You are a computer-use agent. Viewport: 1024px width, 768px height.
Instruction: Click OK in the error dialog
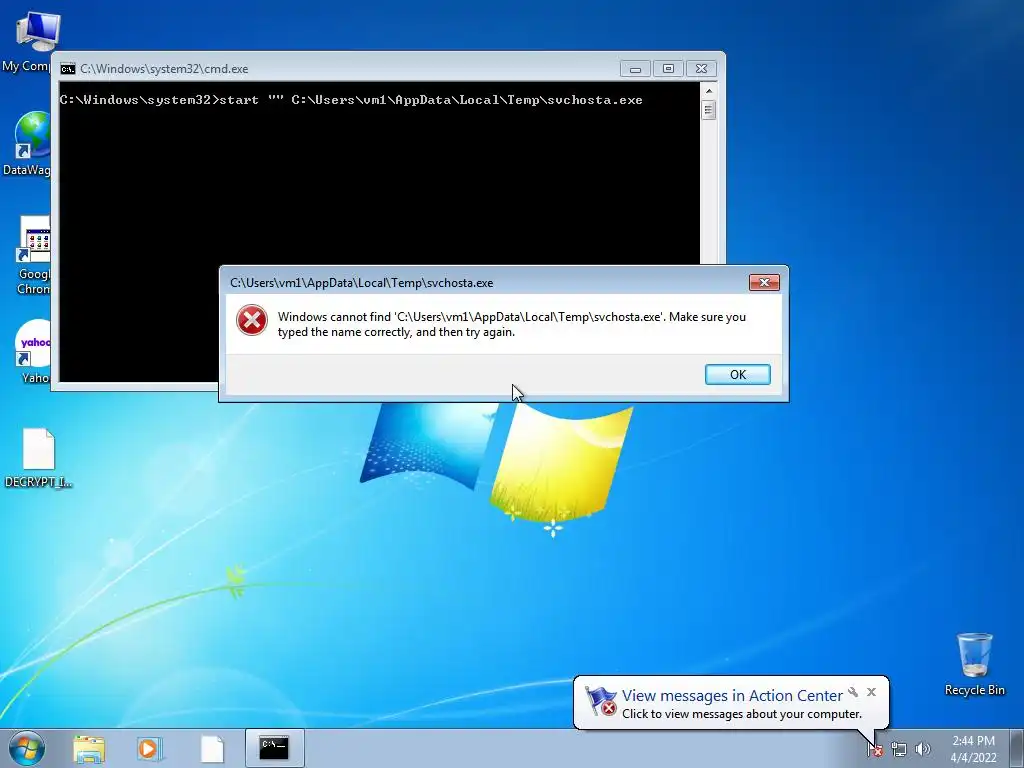point(737,374)
